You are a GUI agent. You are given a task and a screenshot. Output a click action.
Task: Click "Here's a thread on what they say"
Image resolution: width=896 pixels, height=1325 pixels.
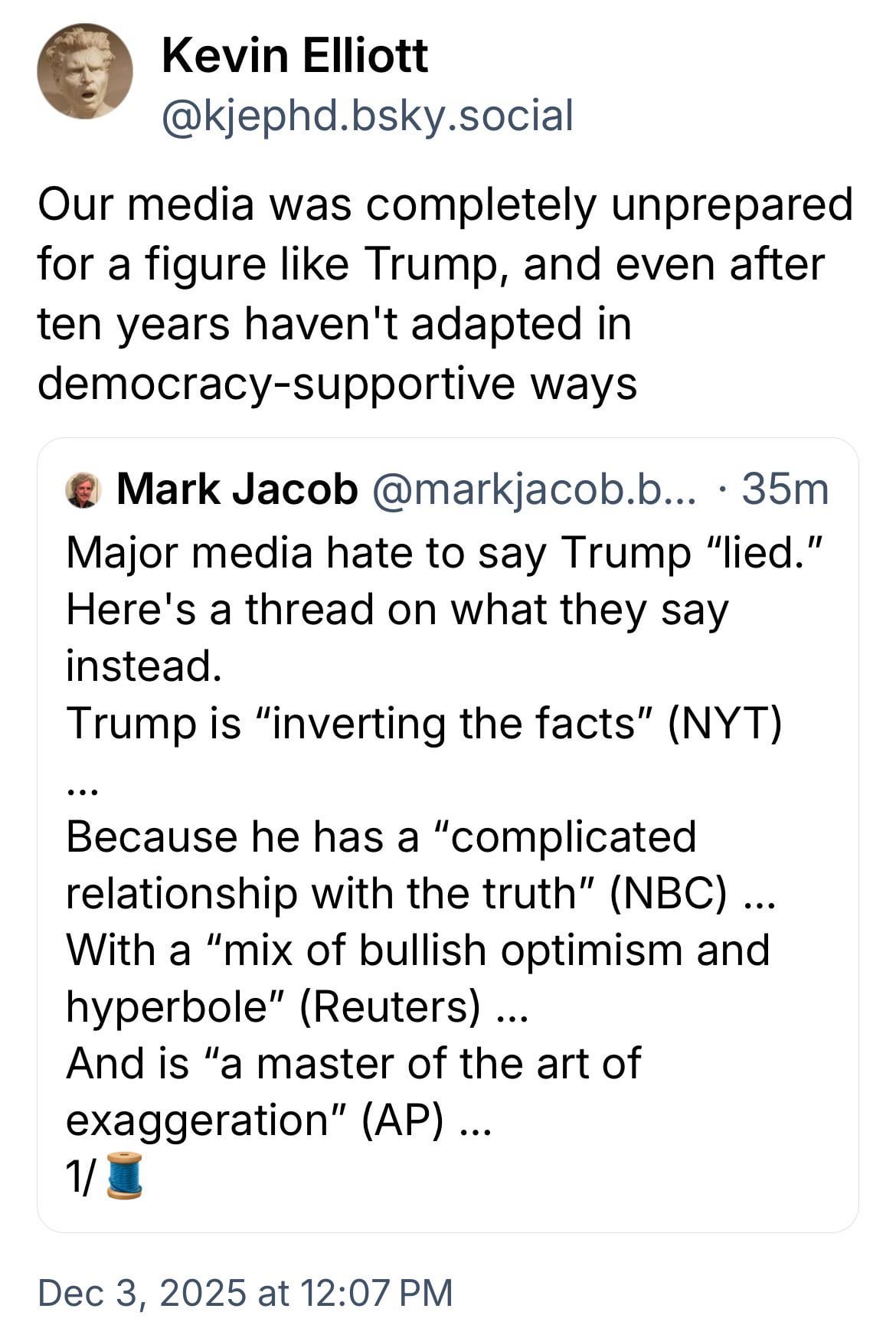397,609
